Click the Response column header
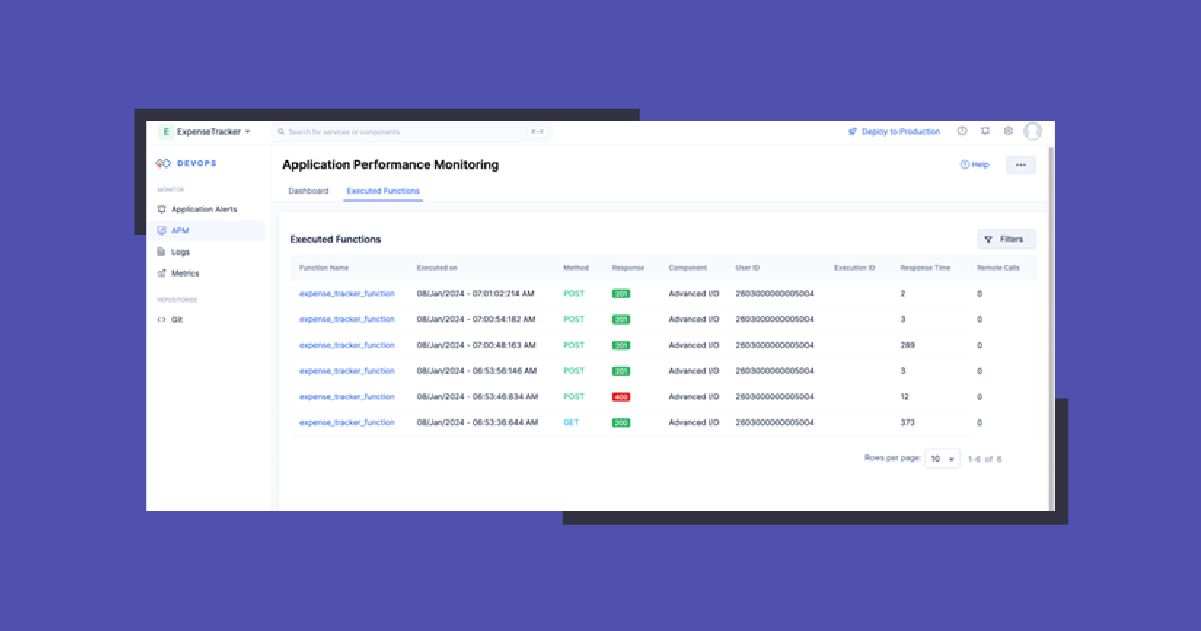 tap(628, 268)
